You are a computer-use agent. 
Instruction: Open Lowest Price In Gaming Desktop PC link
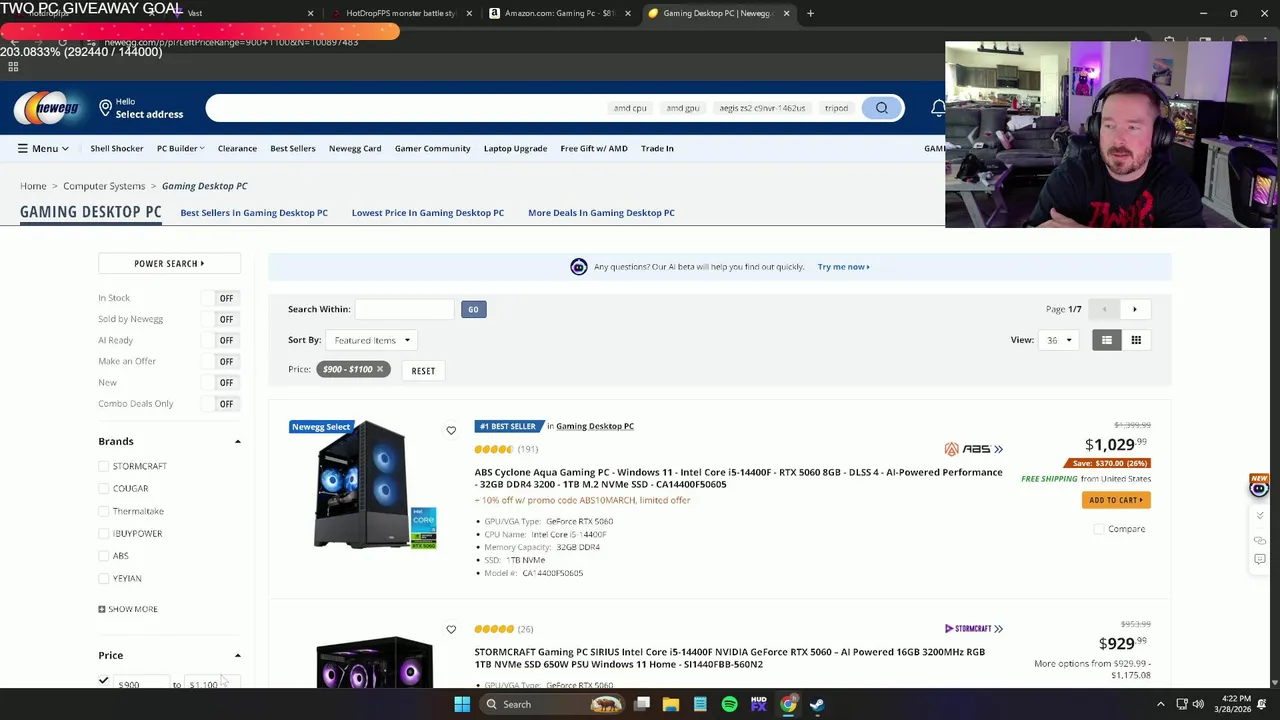[428, 213]
